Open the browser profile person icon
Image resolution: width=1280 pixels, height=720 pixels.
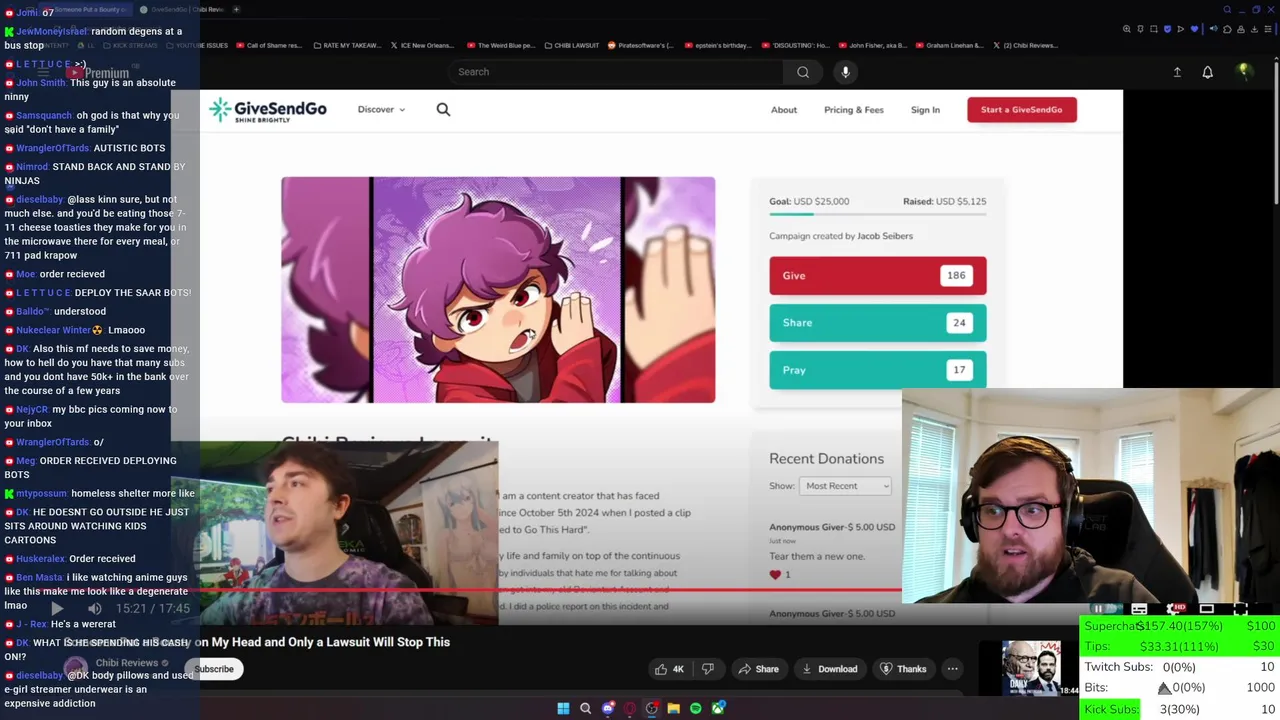[1241, 29]
